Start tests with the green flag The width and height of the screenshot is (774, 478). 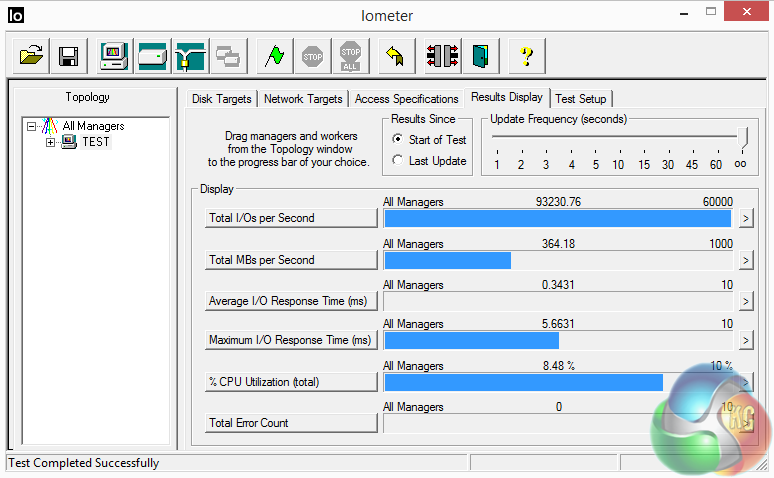click(x=274, y=56)
